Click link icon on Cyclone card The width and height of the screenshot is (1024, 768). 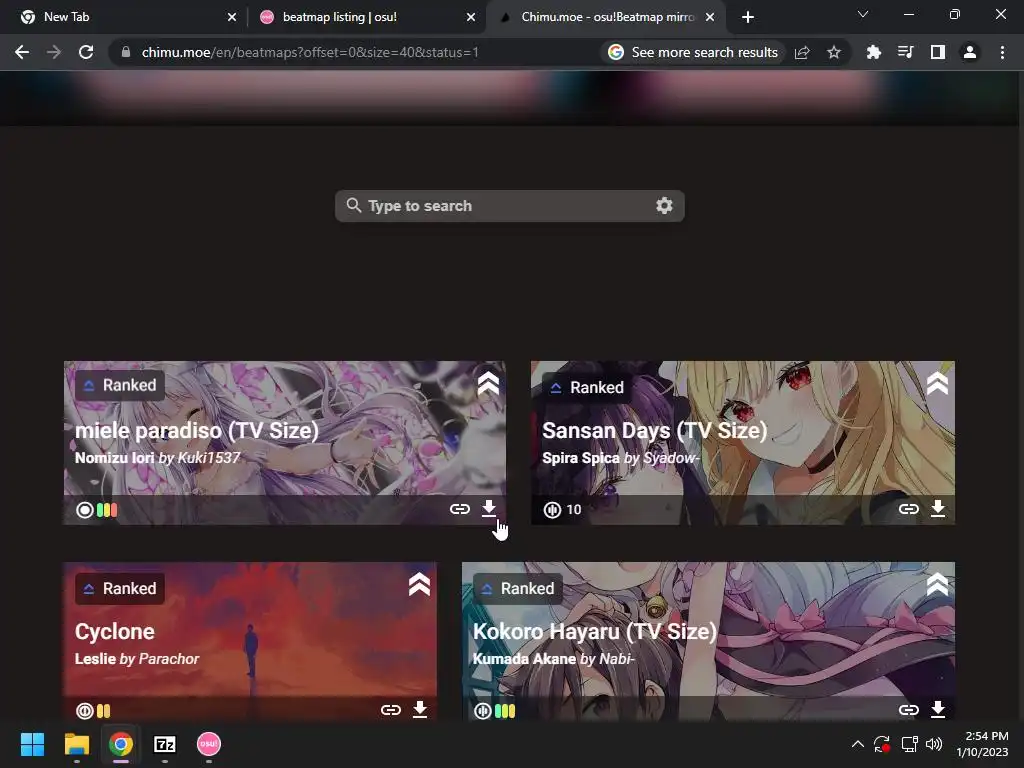coord(391,710)
